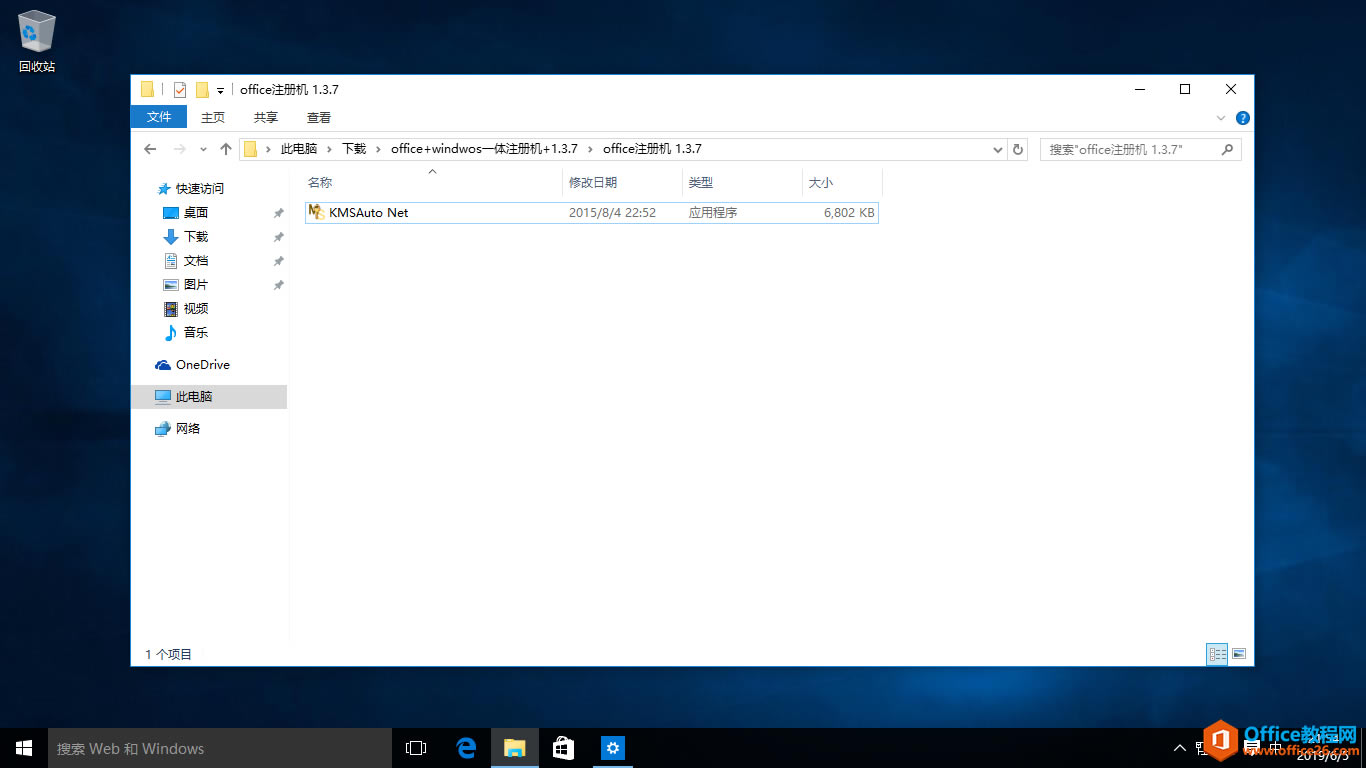This screenshot has width=1366, height=768.
Task: Open 图片 in the navigation pane
Action: tap(195, 284)
